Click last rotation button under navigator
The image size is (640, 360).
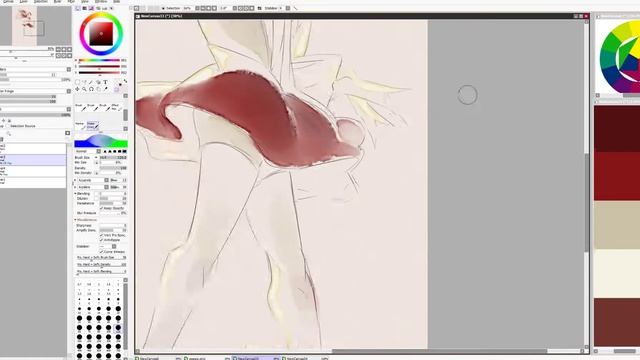point(69,55)
